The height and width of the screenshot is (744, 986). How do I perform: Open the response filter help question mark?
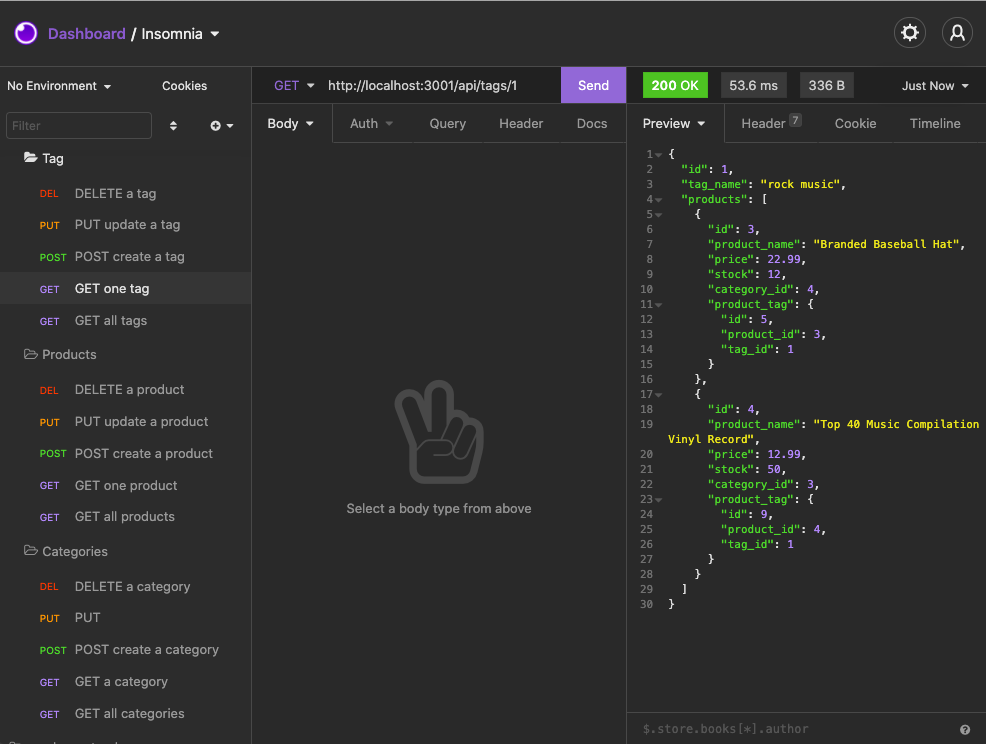964,728
